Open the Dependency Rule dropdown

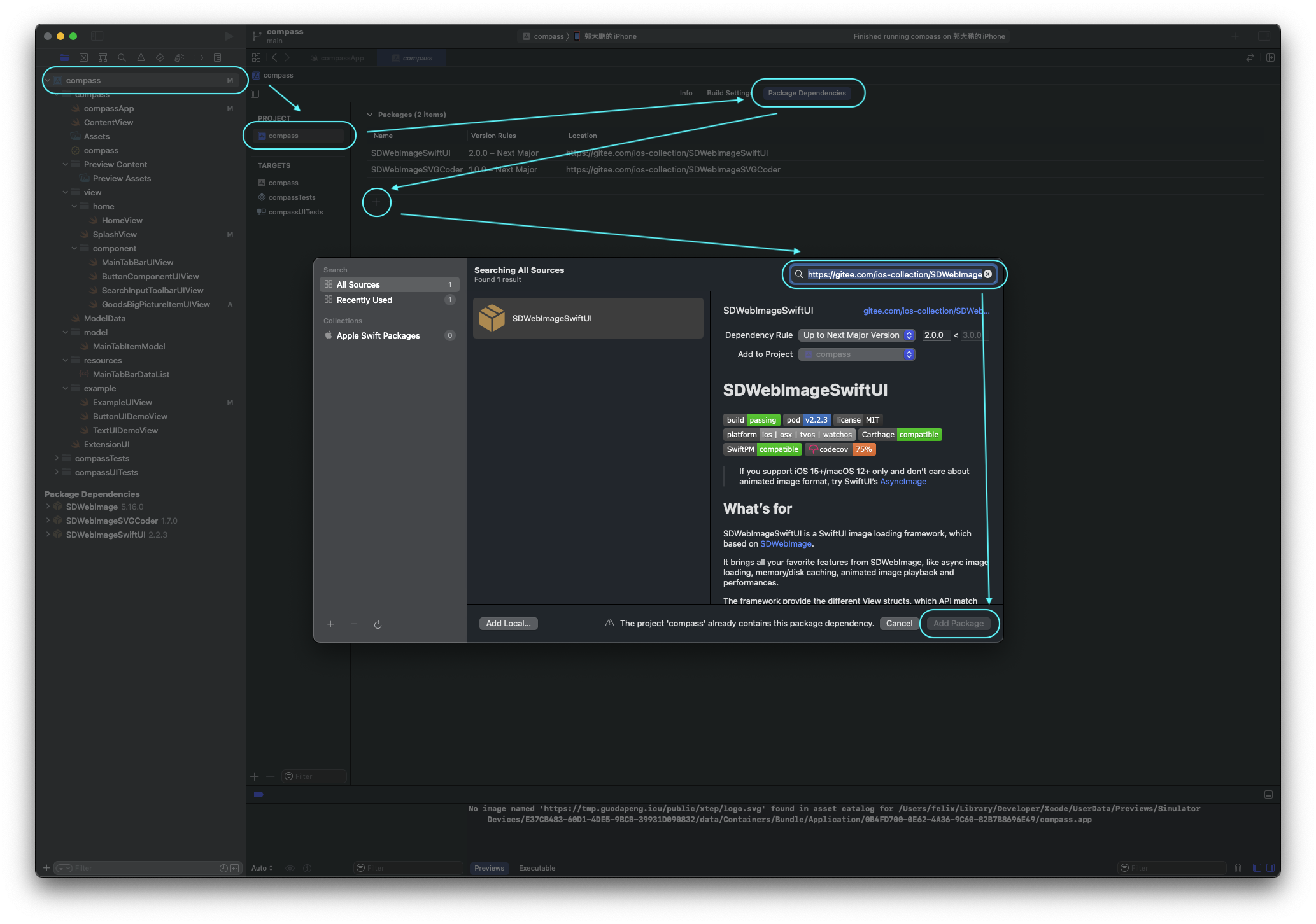click(x=857, y=335)
